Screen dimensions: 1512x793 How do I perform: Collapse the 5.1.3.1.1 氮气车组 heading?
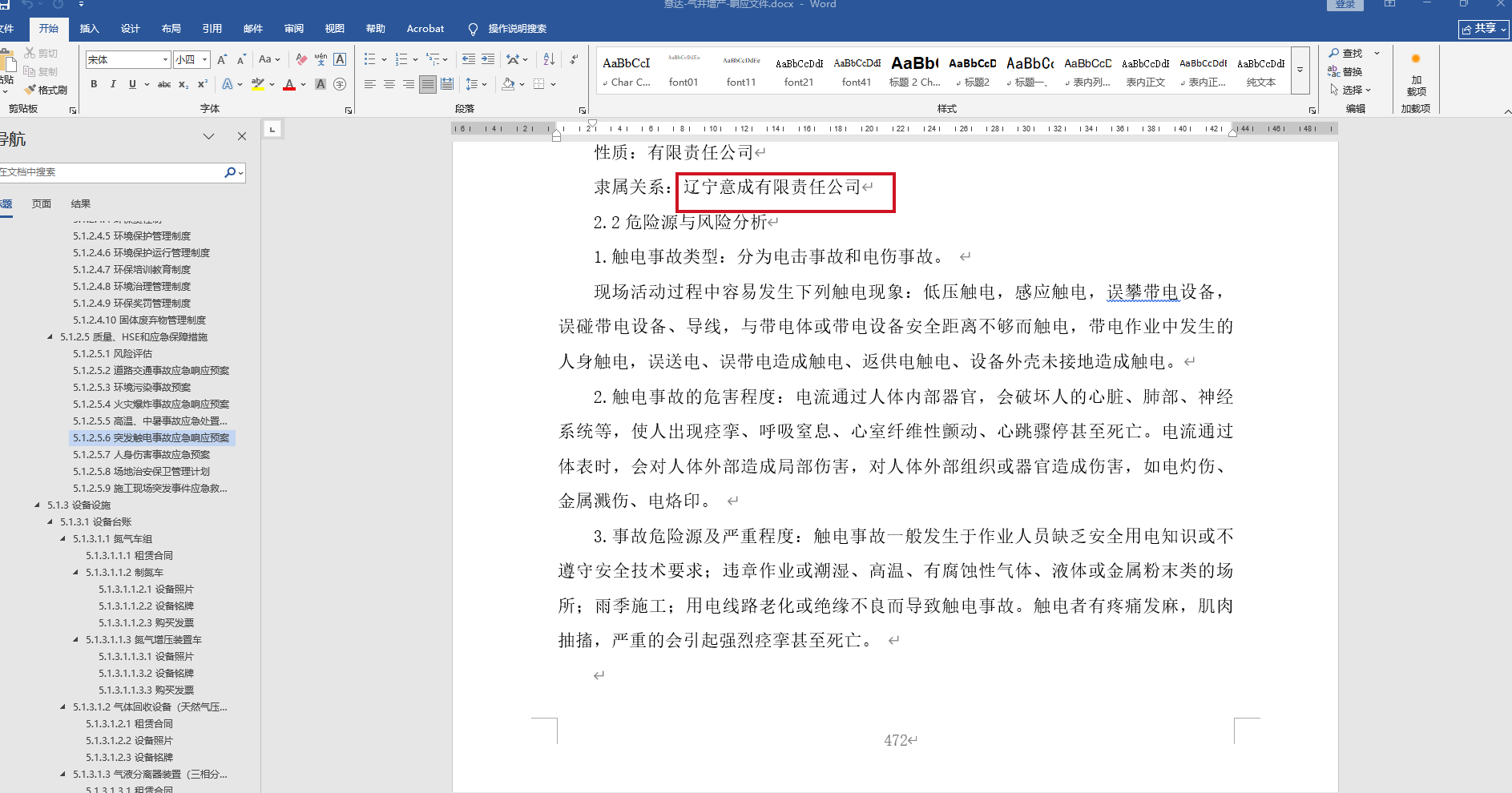point(63,539)
